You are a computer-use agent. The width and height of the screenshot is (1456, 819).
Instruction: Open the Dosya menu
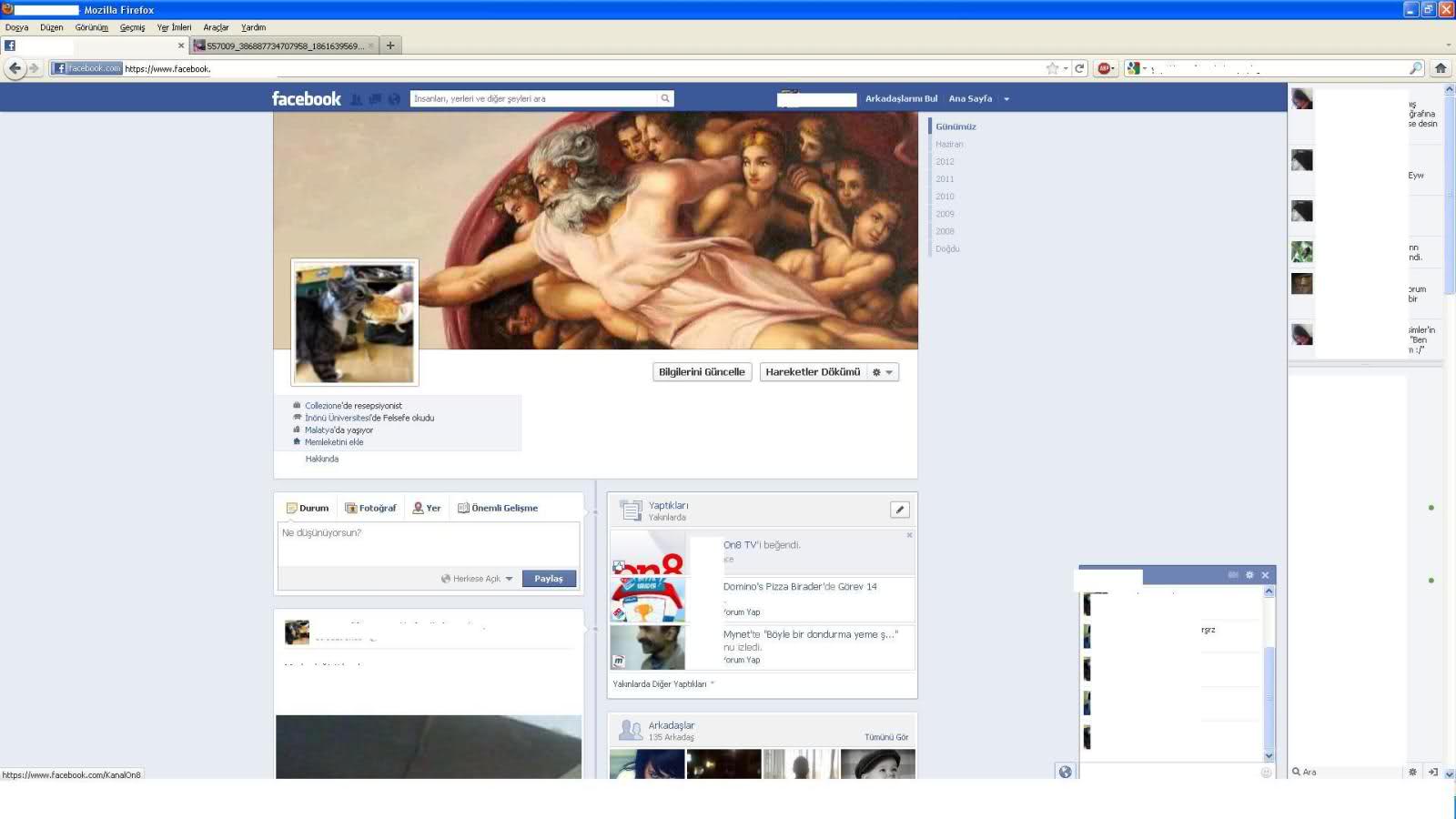point(16,27)
